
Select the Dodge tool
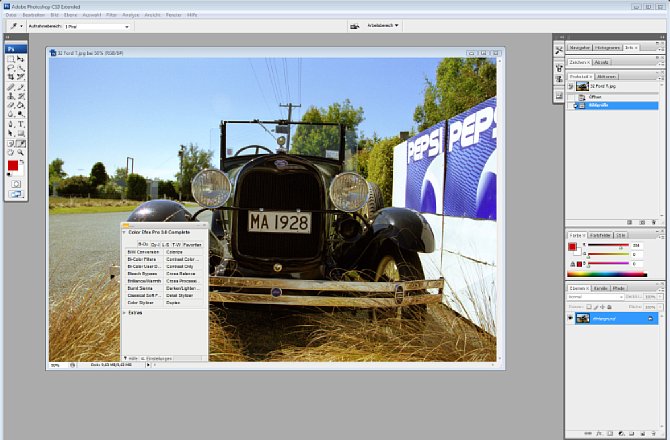click(21, 114)
